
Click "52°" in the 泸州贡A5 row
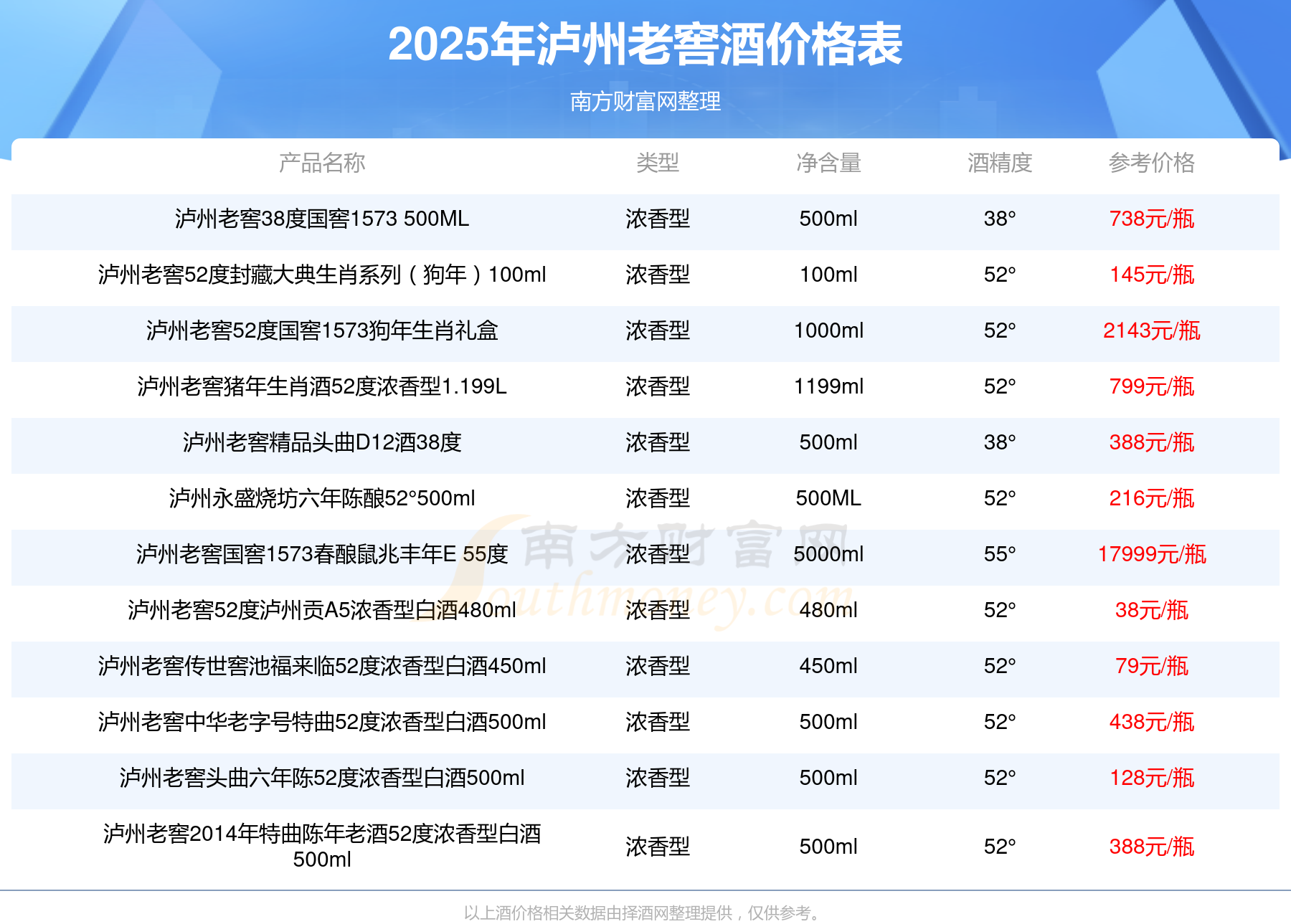point(1000,610)
